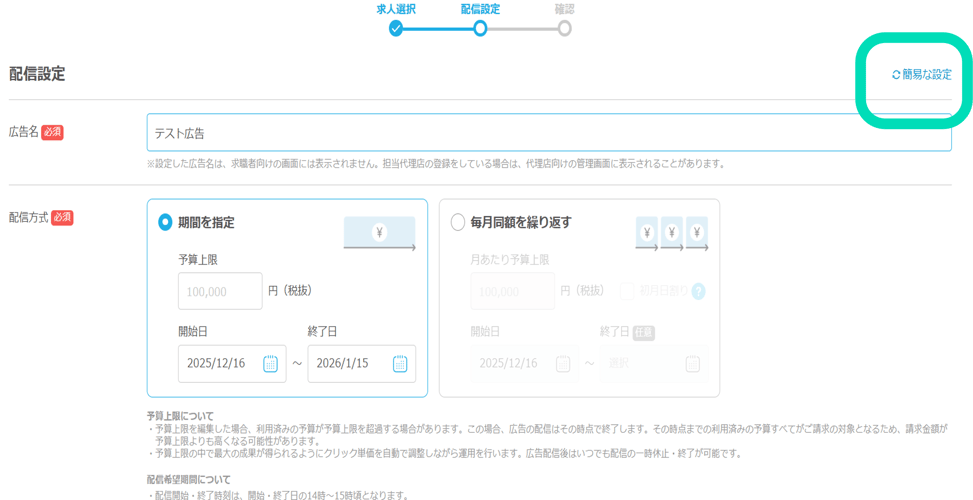
Task: Click the triple yen illustration in 毎月同額を繰り返す
Action: coord(672,234)
